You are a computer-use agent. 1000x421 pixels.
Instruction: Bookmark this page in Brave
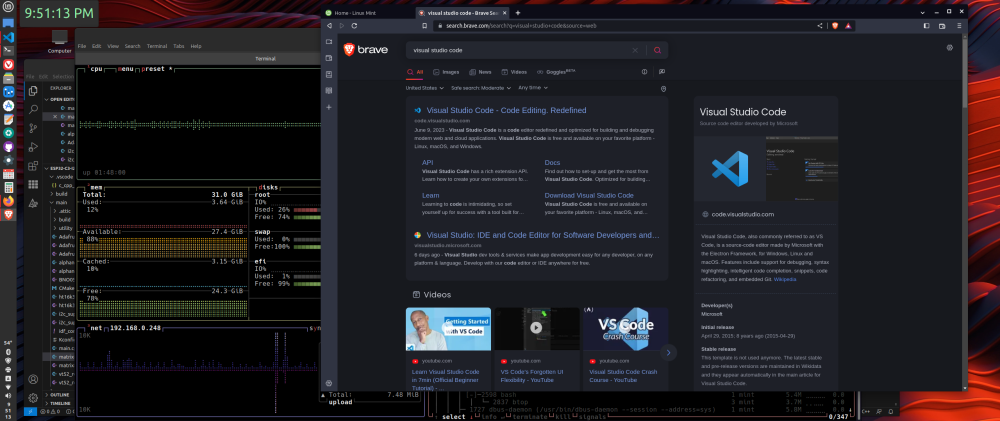coord(424,26)
